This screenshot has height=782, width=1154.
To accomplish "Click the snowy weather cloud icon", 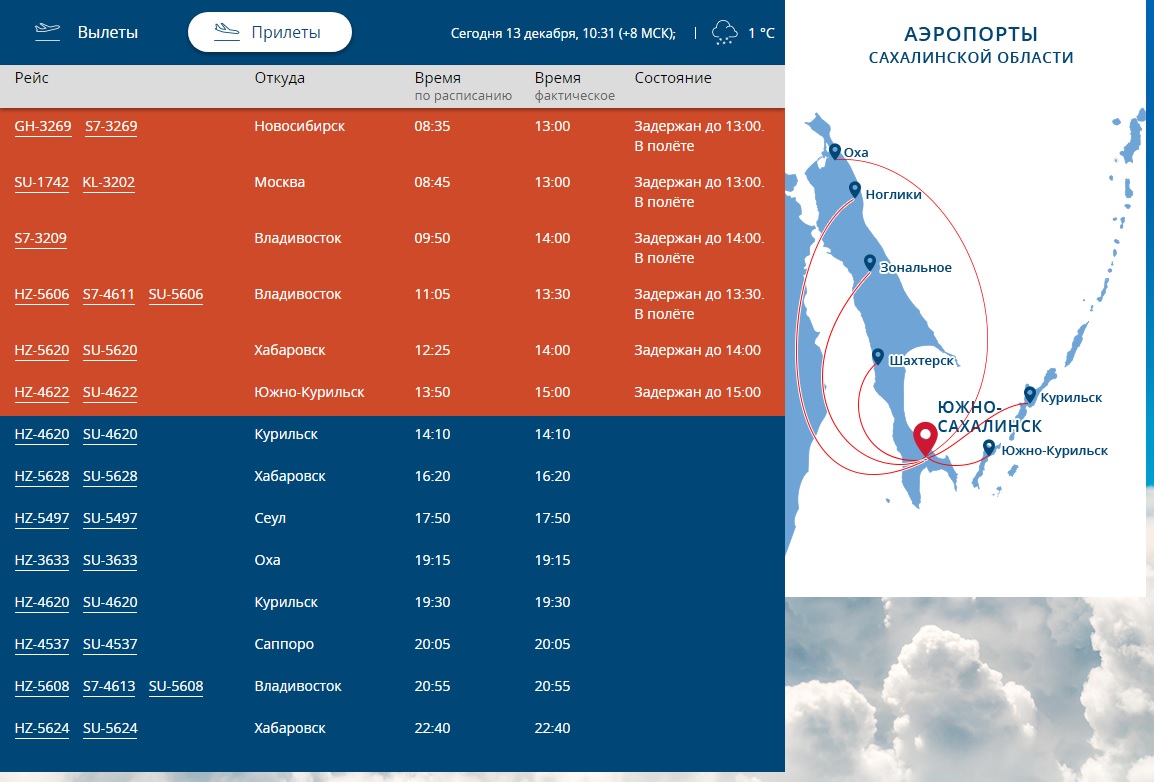I will [724, 33].
